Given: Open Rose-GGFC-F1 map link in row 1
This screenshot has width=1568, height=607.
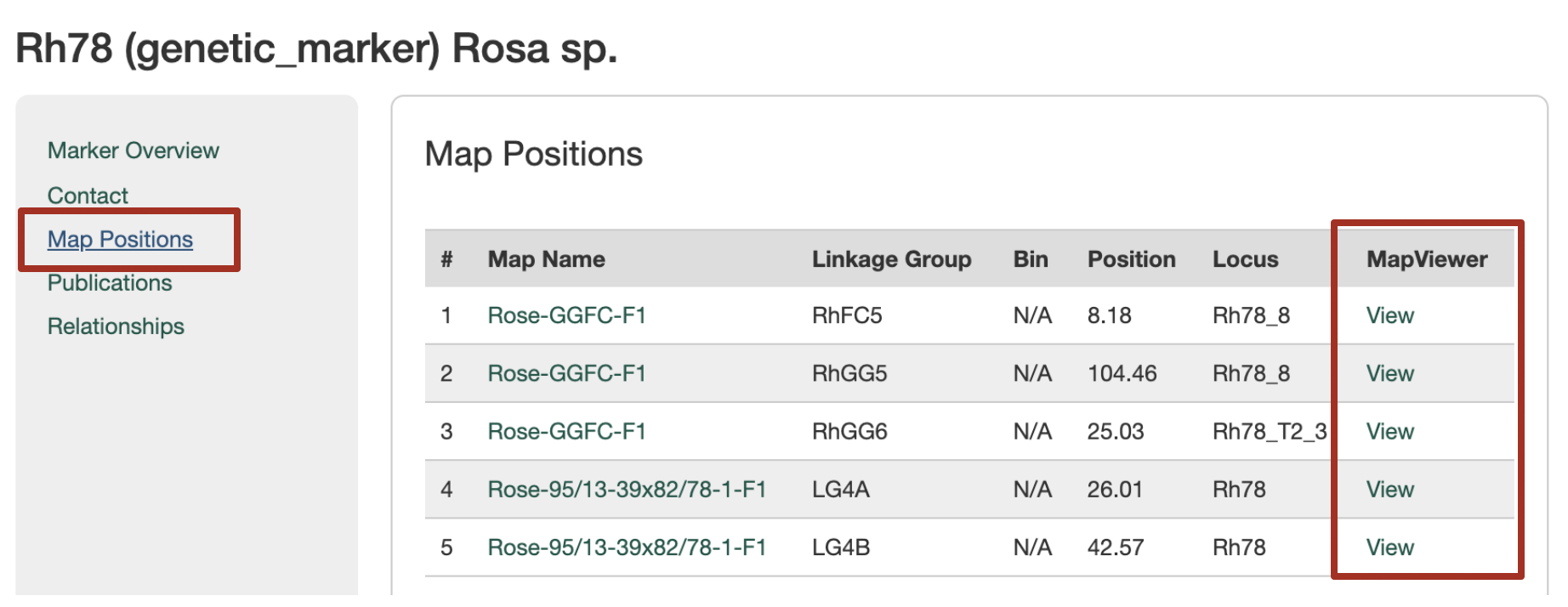Looking at the screenshot, I should (566, 315).
